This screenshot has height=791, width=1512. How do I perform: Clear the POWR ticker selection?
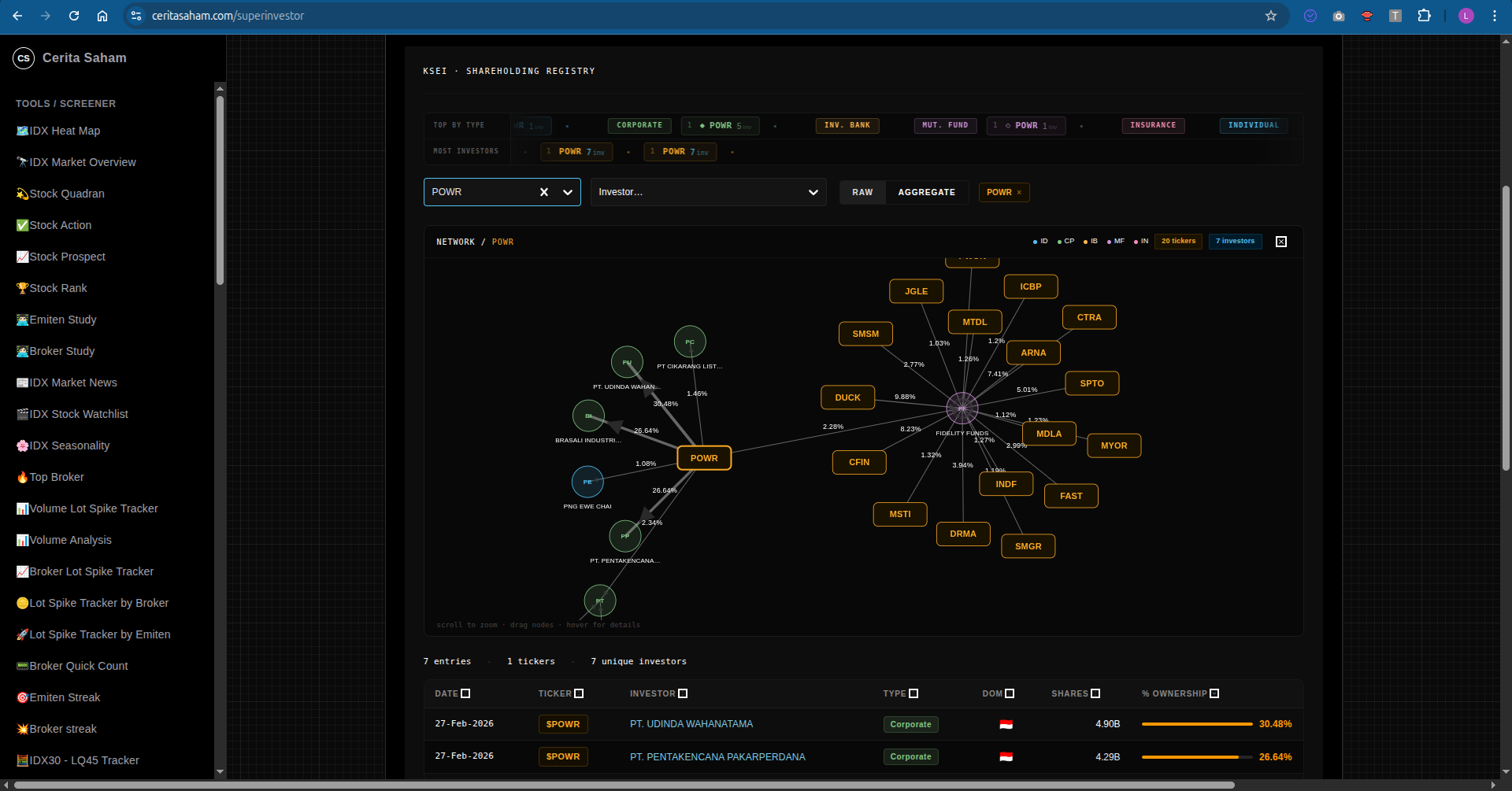point(543,192)
